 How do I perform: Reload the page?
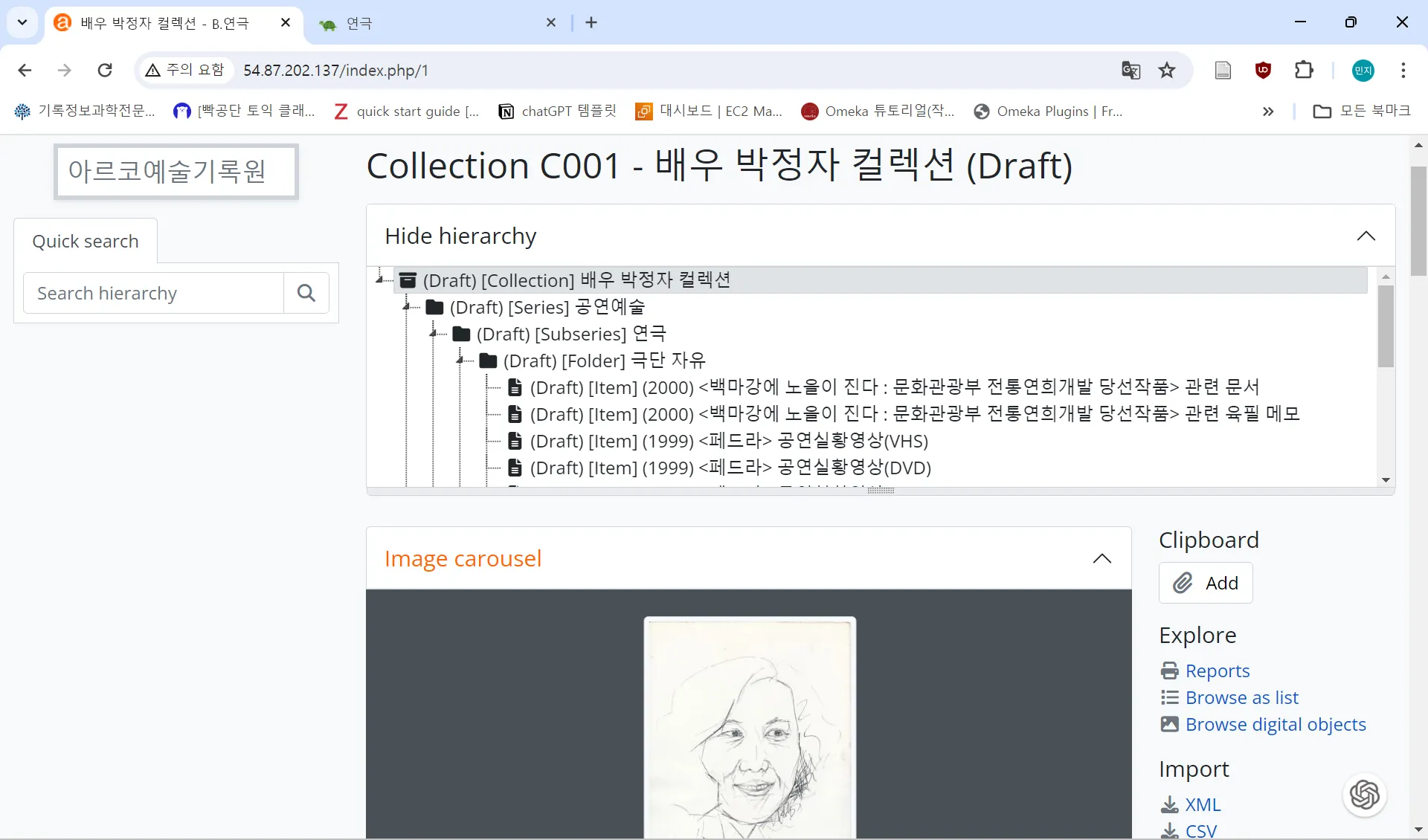coord(105,71)
